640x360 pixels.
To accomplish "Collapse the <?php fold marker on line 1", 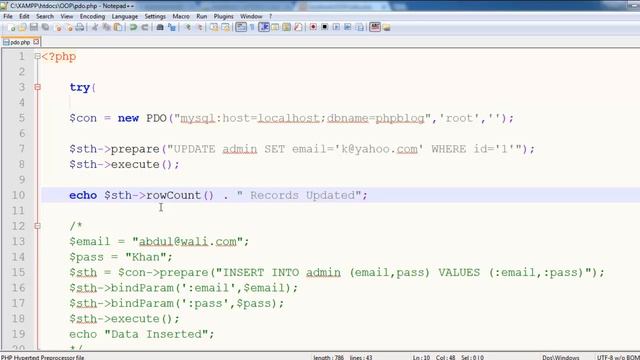I will coord(37,56).
